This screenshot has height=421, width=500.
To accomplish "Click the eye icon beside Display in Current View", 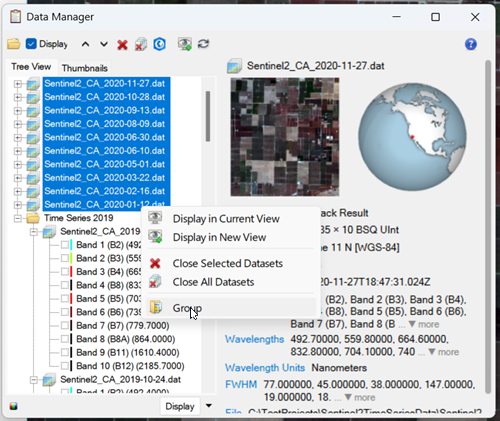I will click(155, 218).
